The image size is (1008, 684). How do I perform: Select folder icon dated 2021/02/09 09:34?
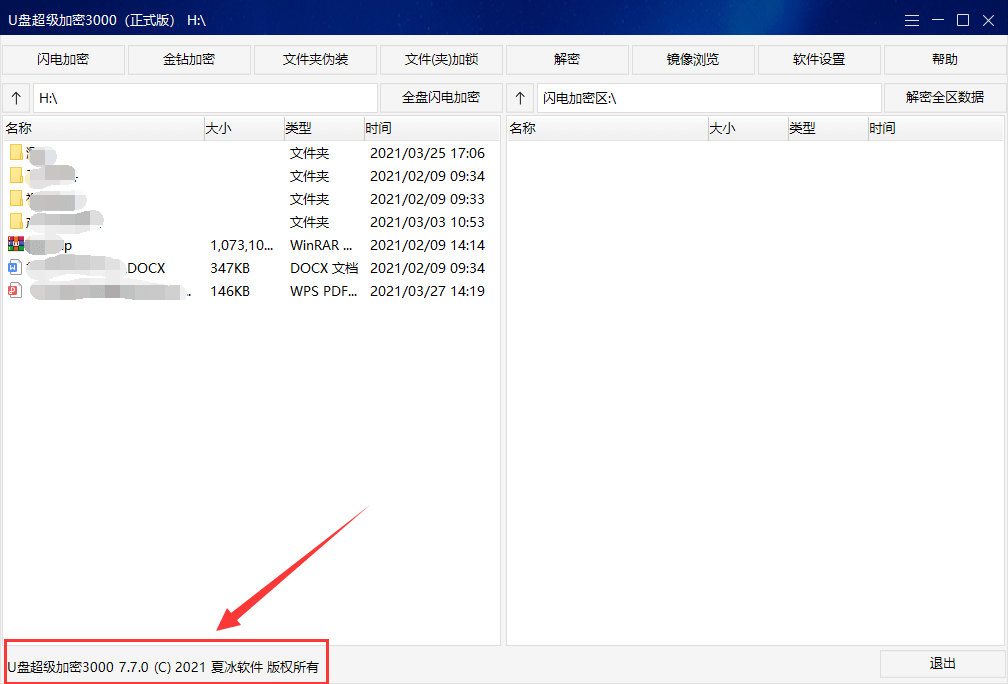coord(16,176)
